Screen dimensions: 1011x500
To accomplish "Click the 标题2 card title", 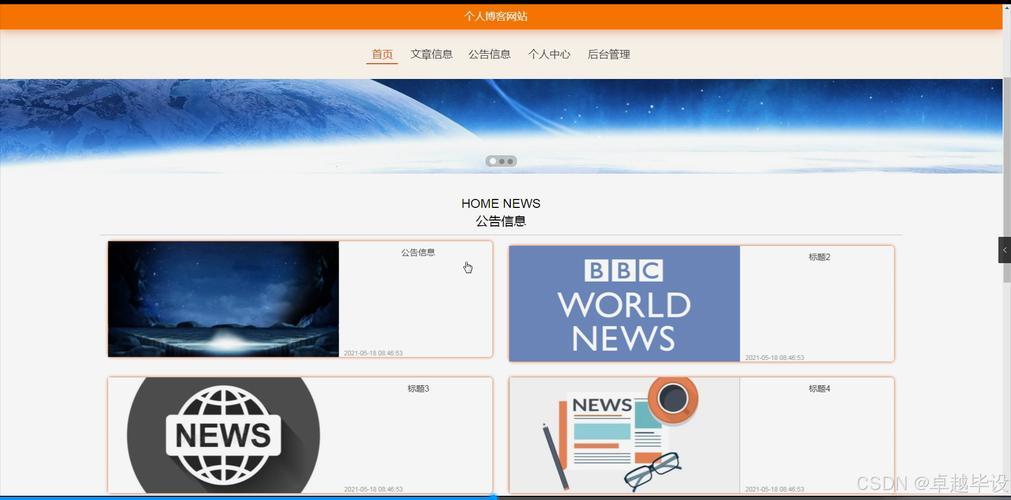I will pos(819,257).
